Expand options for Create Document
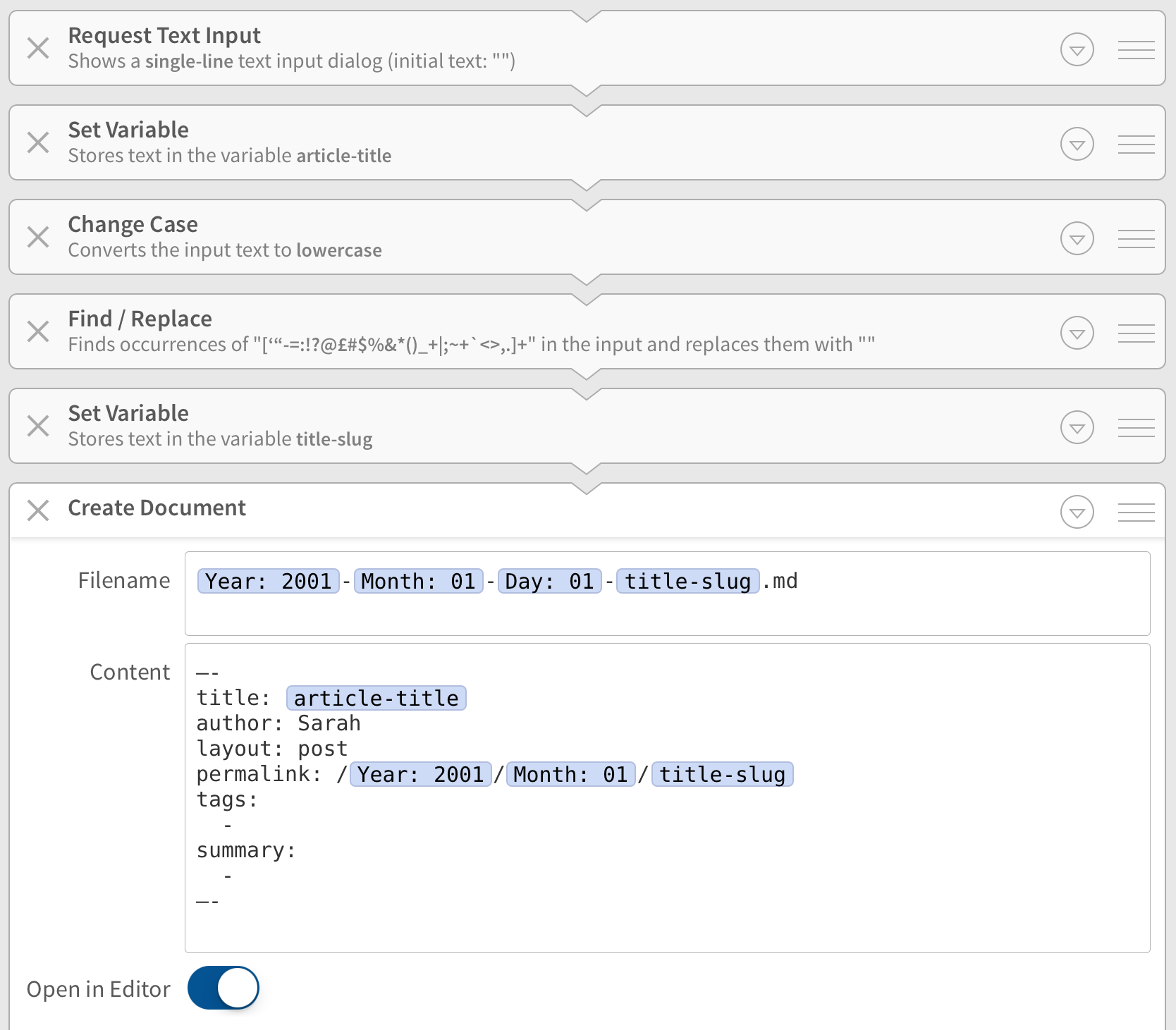1176x1030 pixels. click(1077, 512)
